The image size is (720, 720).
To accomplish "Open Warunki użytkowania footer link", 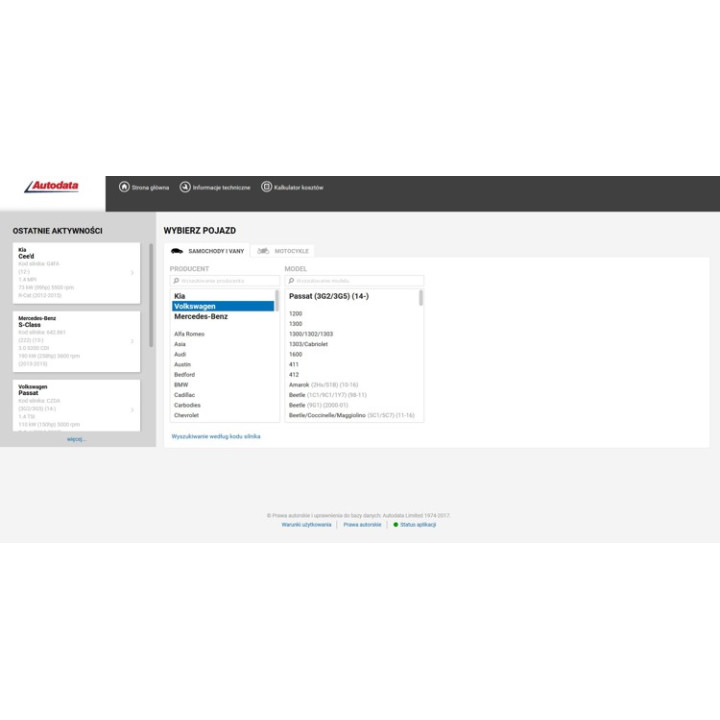I will [306, 524].
